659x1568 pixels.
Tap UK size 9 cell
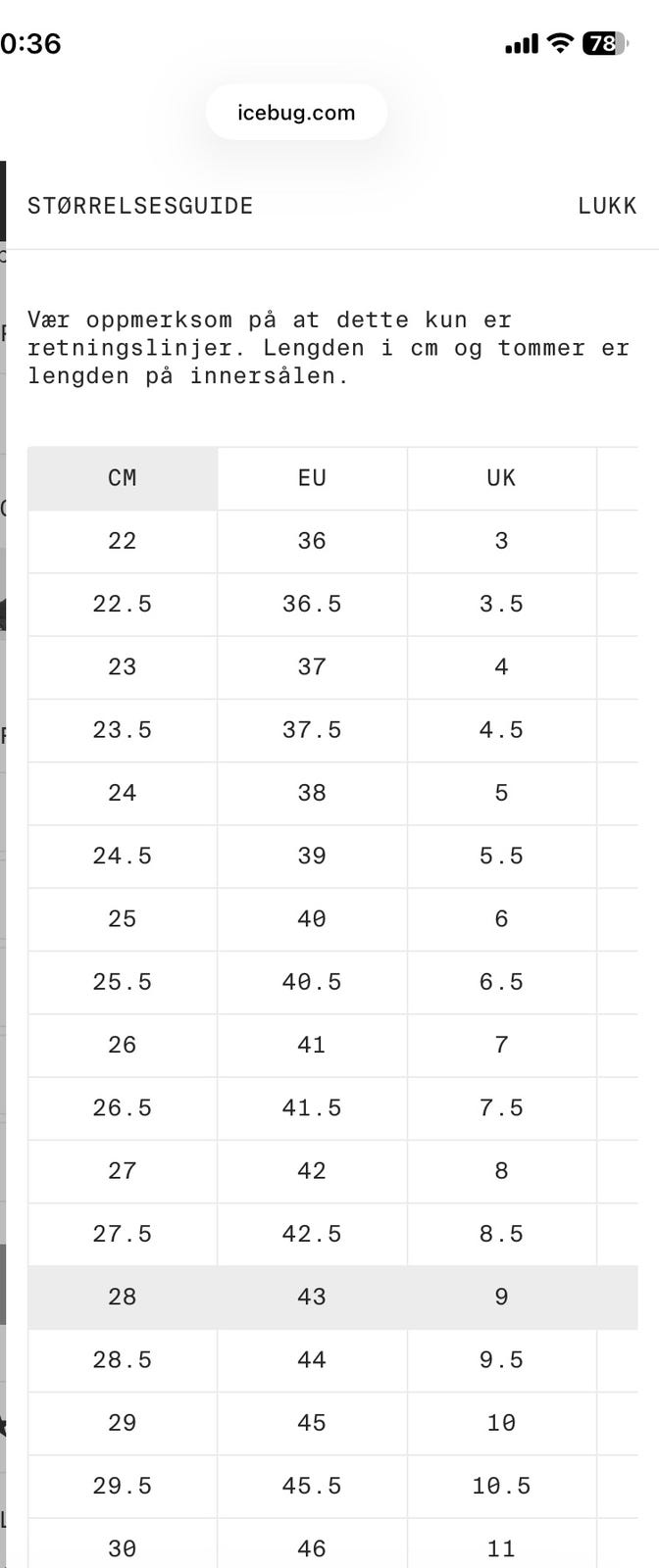click(x=501, y=1297)
